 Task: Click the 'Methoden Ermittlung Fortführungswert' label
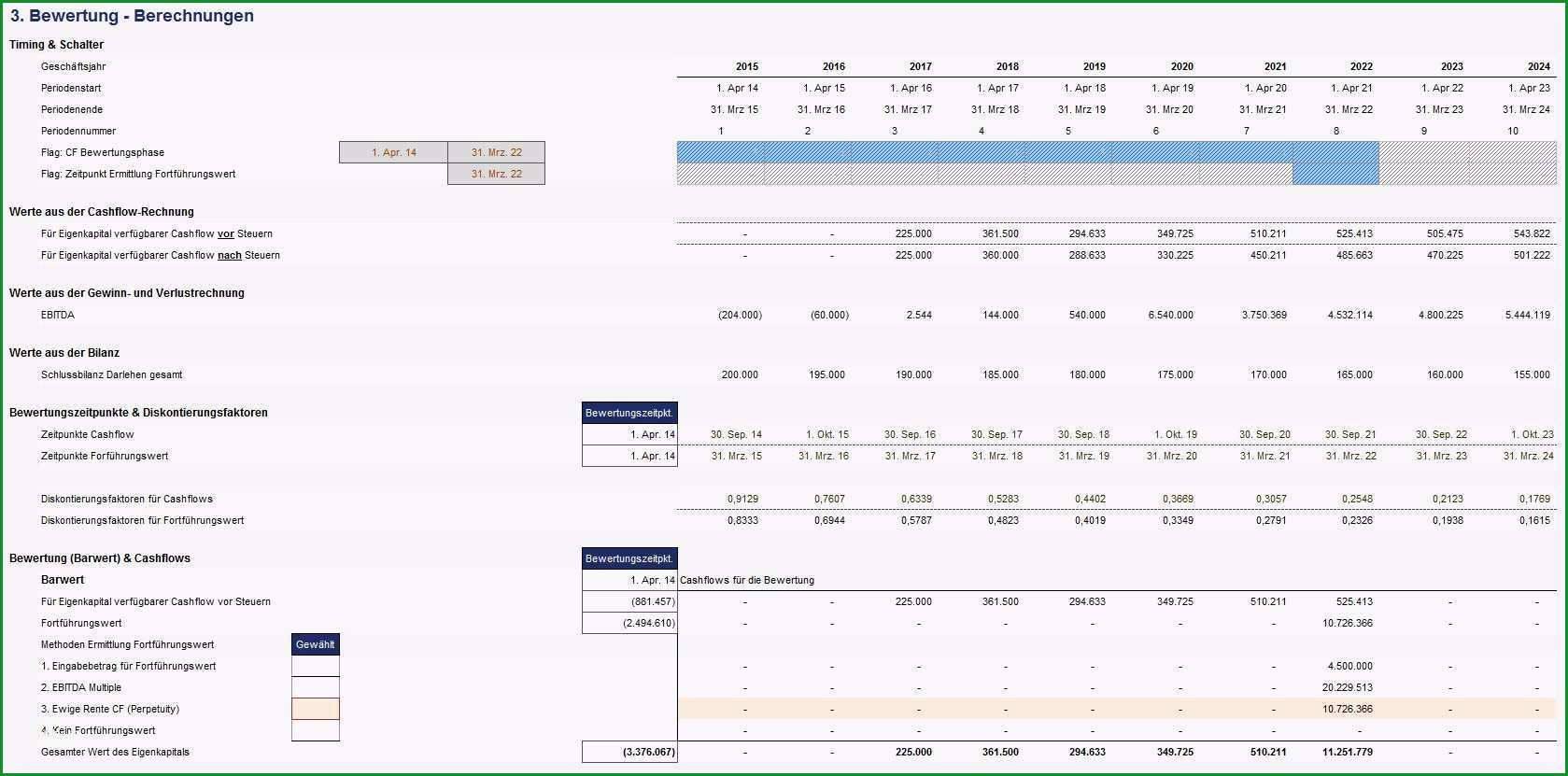coord(127,644)
